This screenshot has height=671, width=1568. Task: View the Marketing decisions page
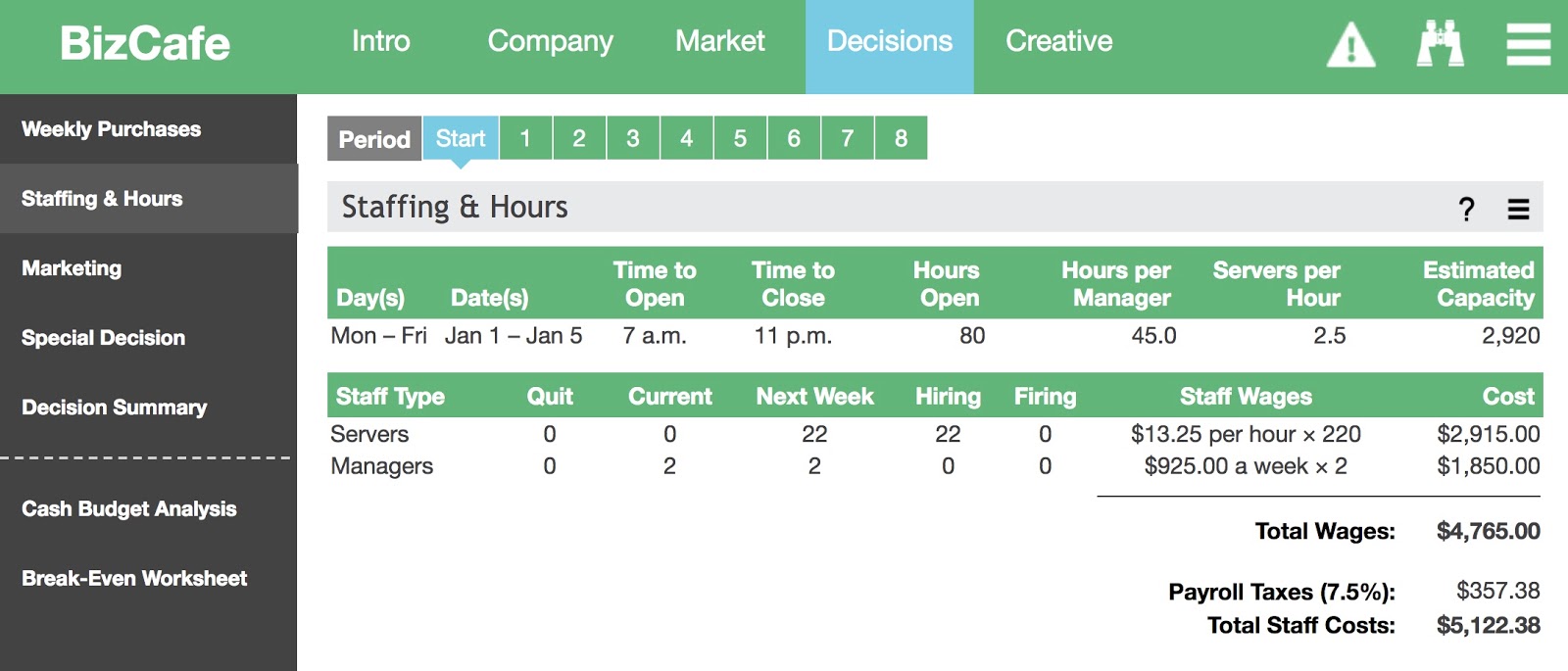[x=71, y=267]
